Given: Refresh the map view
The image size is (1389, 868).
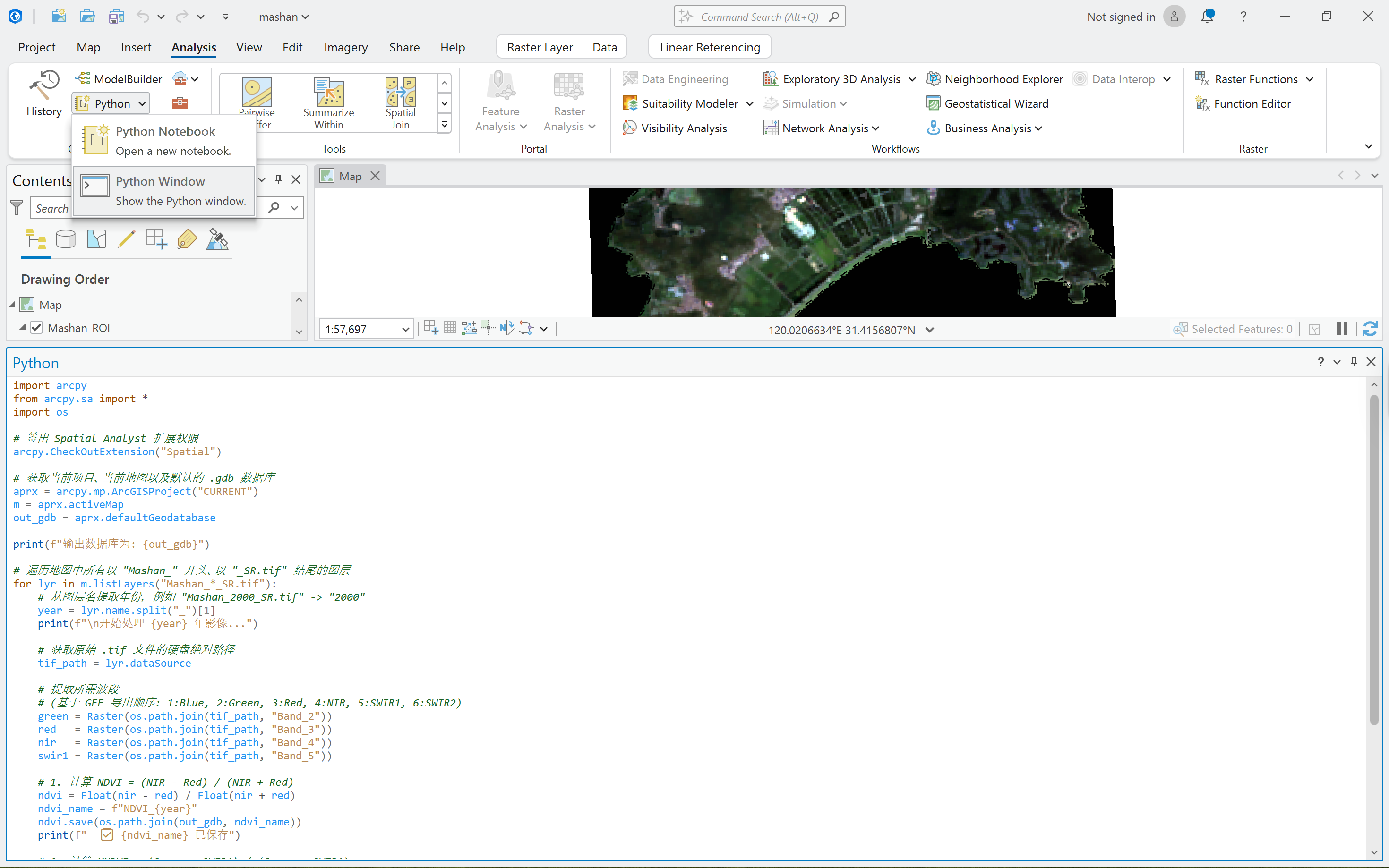Looking at the screenshot, I should click(1370, 329).
